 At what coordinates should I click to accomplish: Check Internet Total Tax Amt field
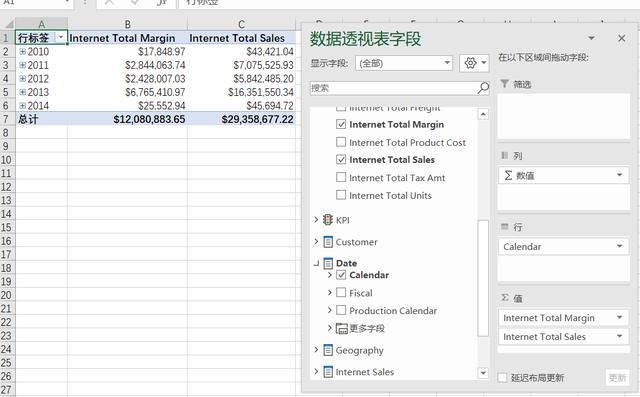coord(341,177)
